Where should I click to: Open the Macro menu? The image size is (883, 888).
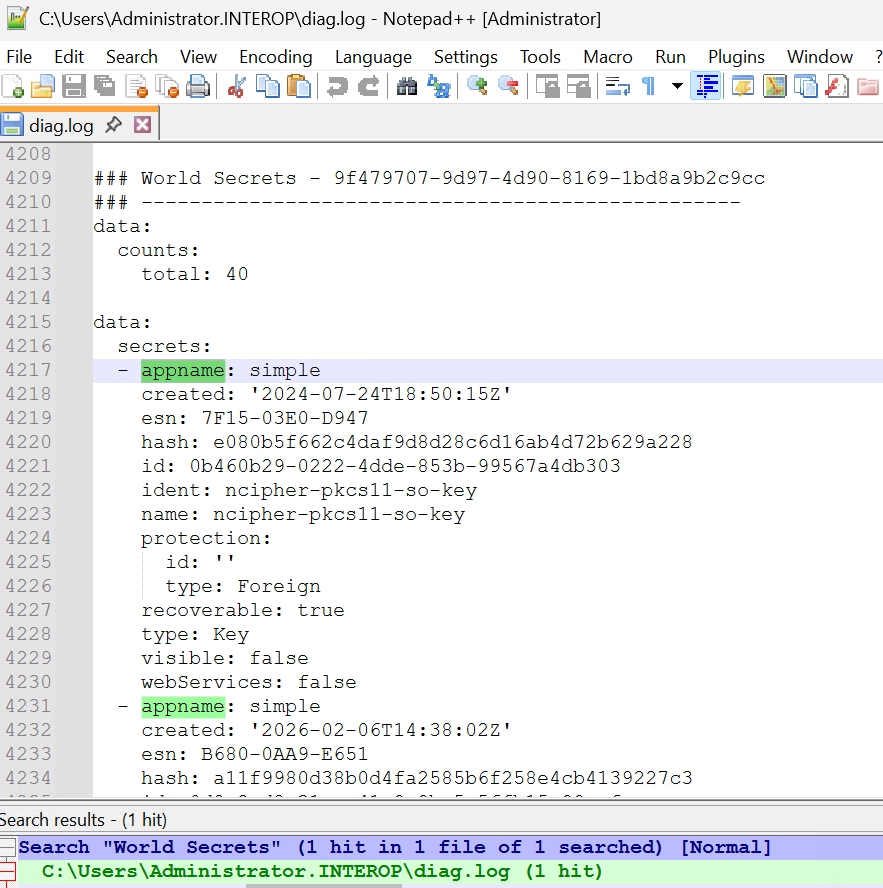click(607, 57)
